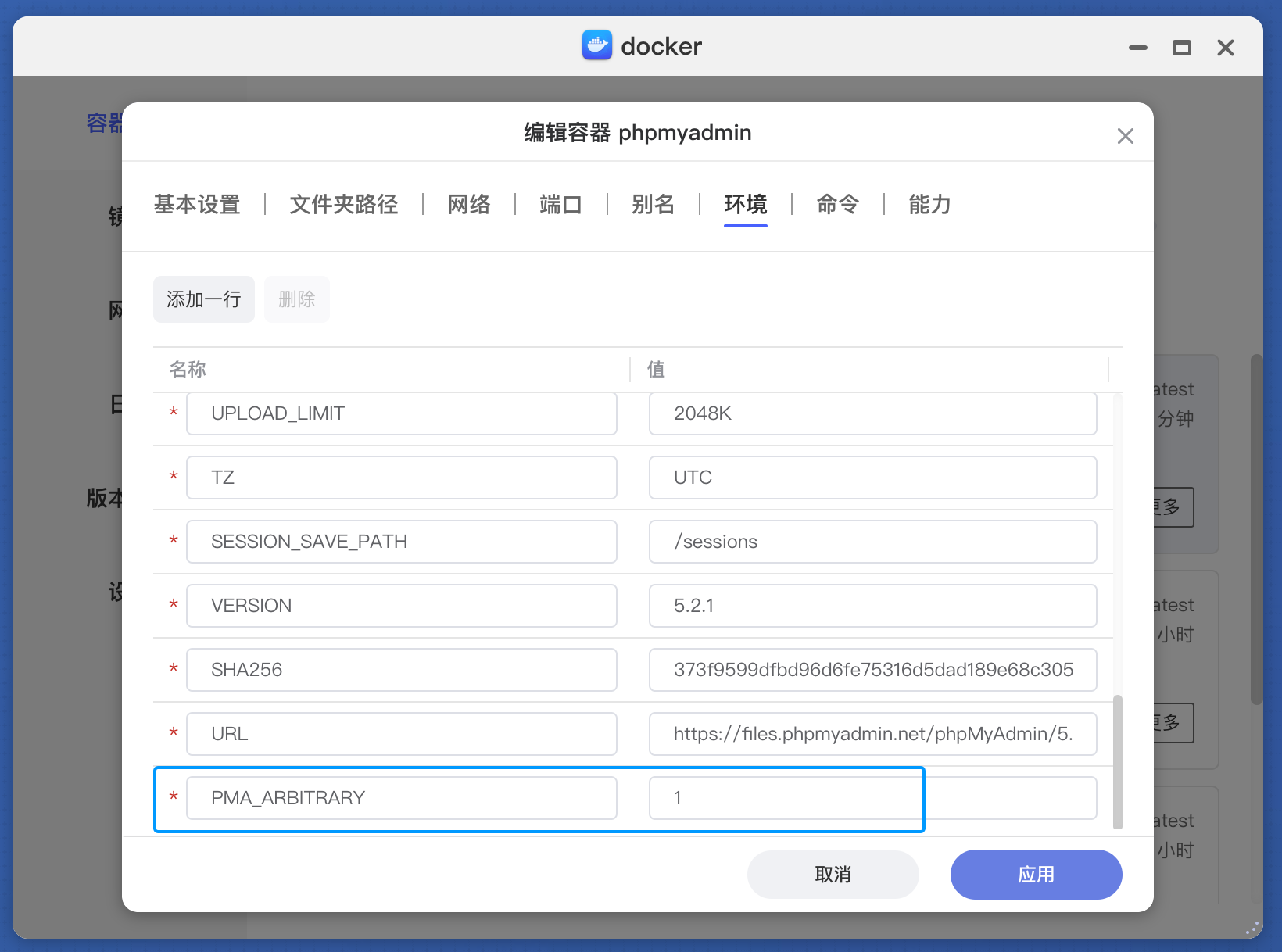This screenshot has height=952, width=1282.
Task: Switch to the 基本设置 tab
Action: point(197,205)
